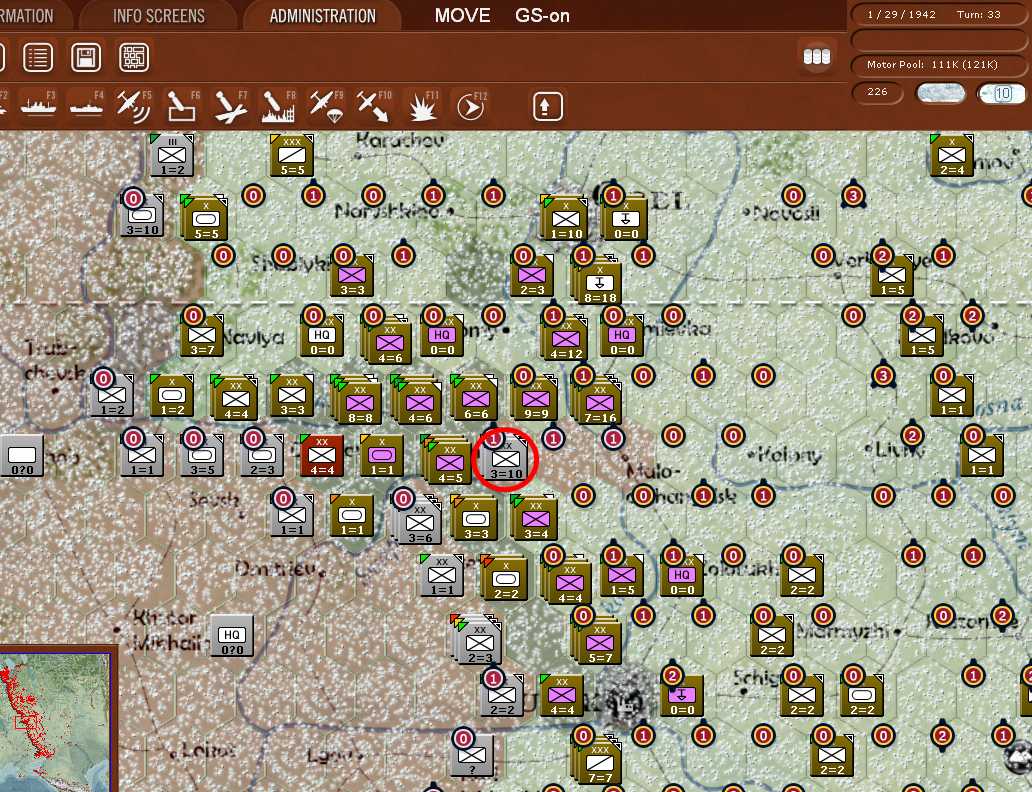Select the purple 9=9 division counter
This screenshot has height=792, width=1032.
536,398
